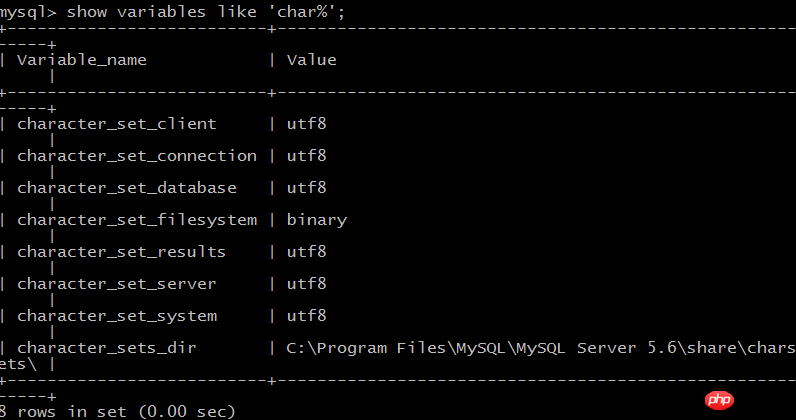Image resolution: width=796 pixels, height=420 pixels.
Task: Click the utf8 value of character_set_database
Action: [307, 188]
